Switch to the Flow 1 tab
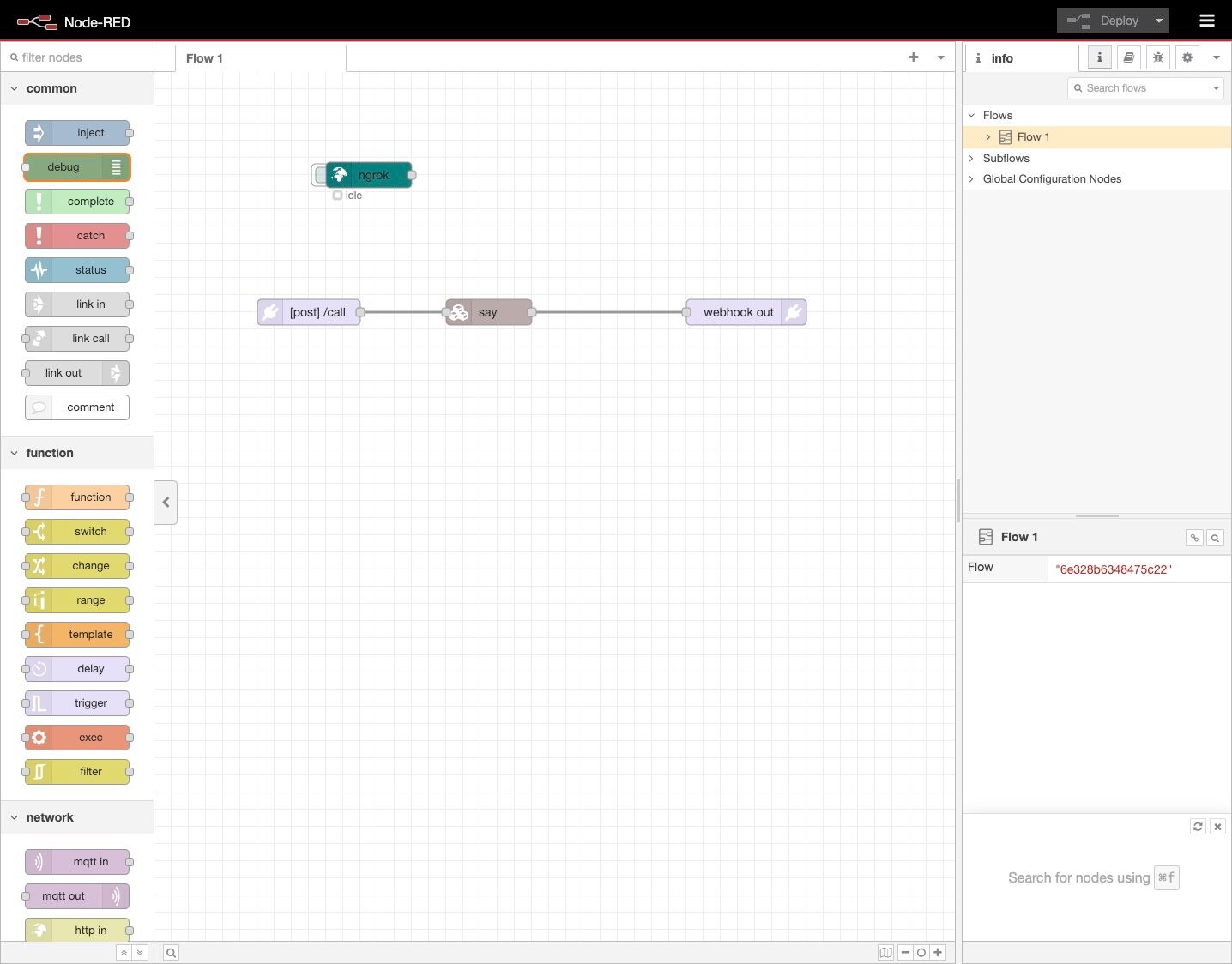The image size is (1232, 964). pyautogui.click(x=204, y=57)
